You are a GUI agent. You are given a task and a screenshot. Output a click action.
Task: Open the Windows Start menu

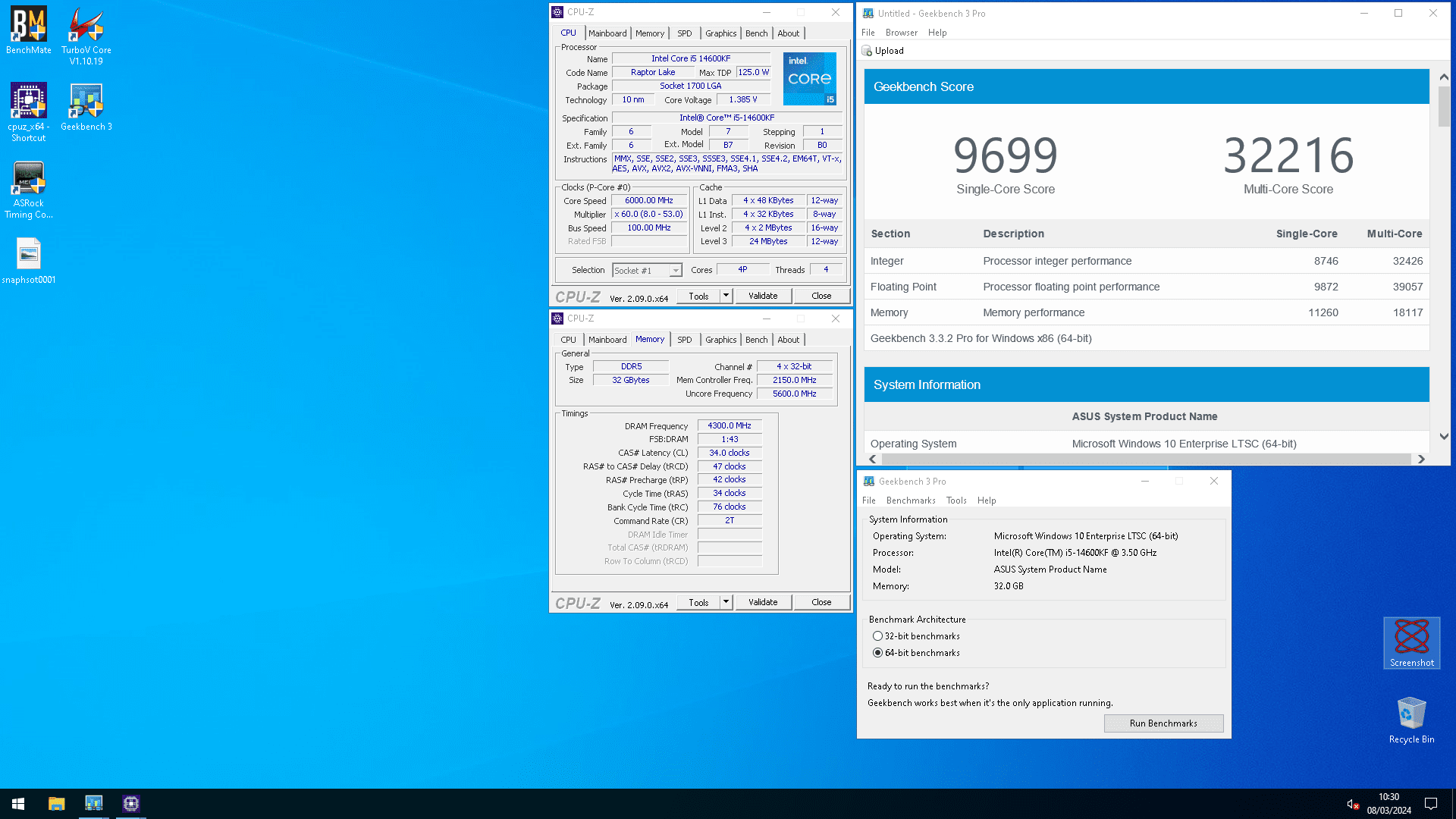18,804
